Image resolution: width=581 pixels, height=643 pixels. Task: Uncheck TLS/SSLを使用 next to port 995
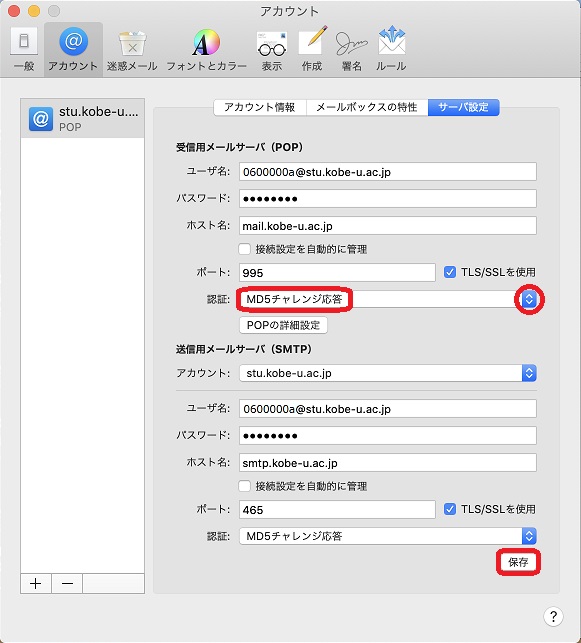[x=450, y=272]
